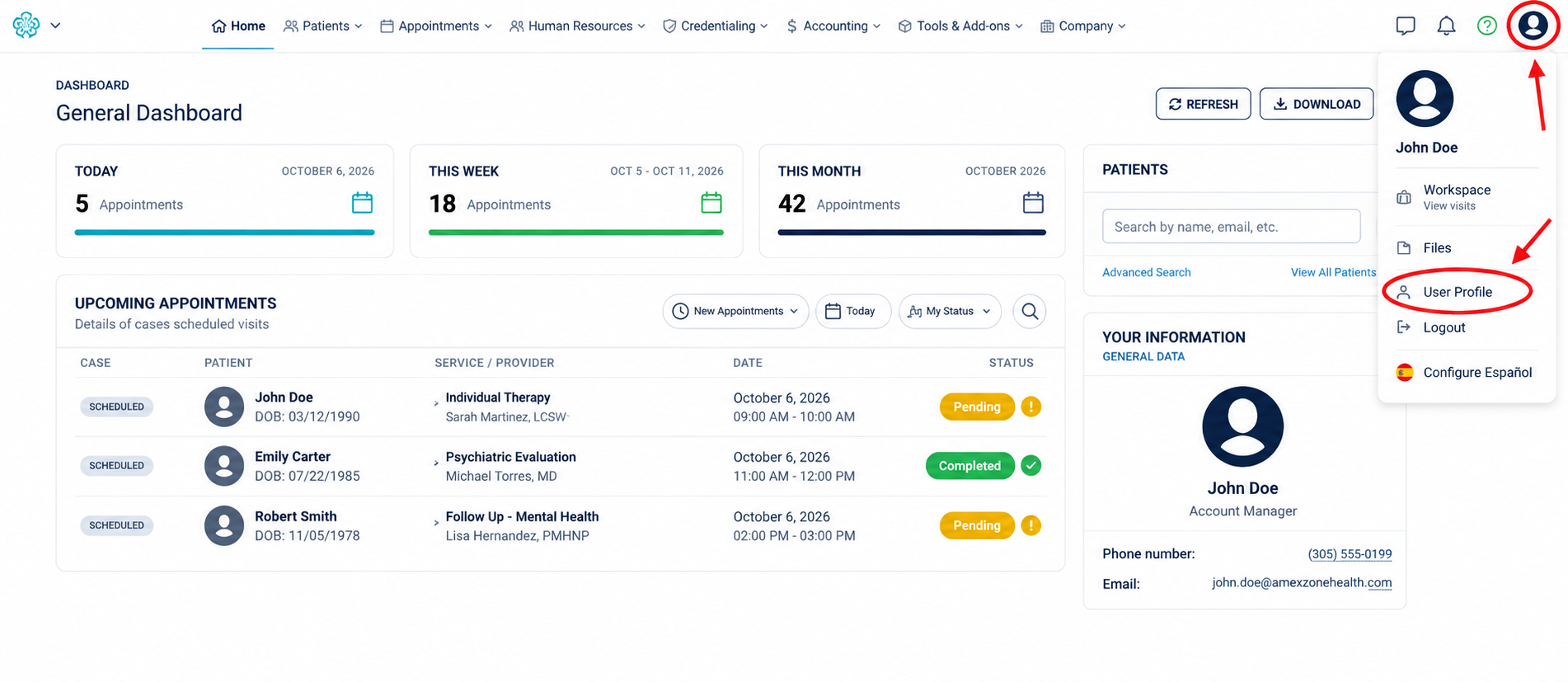Open the New Appointments filter dropdown

pyautogui.click(x=735, y=311)
